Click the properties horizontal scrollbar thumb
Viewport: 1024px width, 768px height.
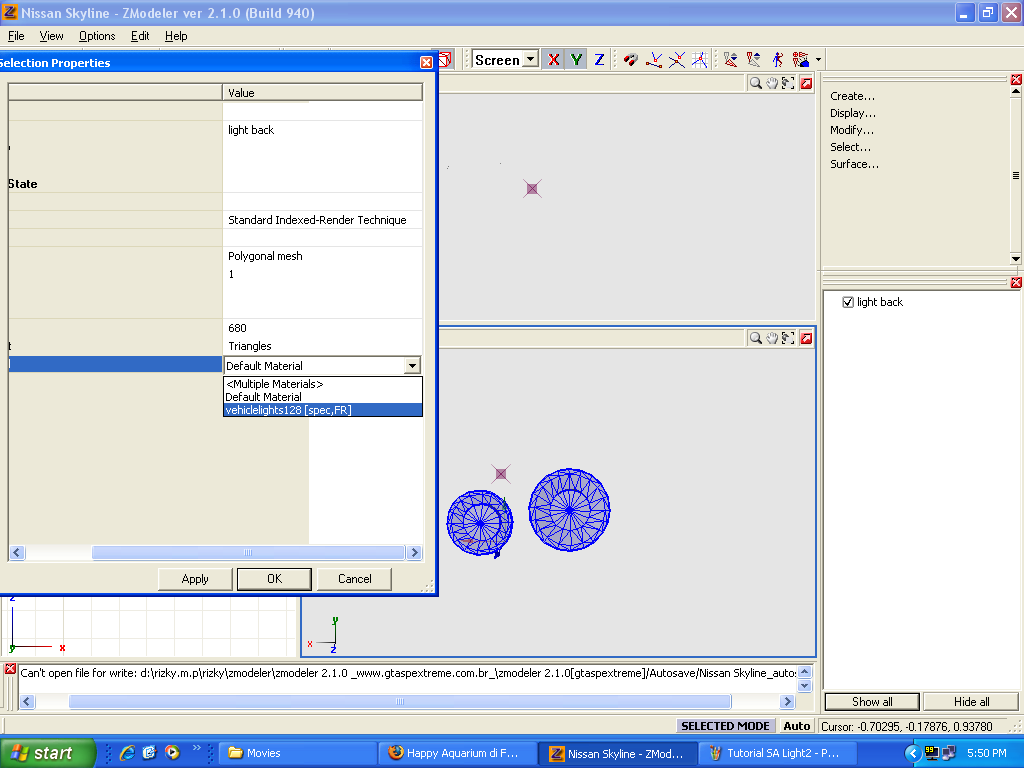(x=248, y=552)
